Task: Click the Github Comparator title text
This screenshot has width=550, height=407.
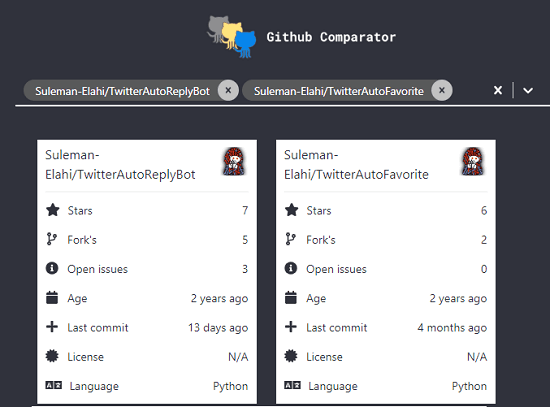Action: [331, 37]
